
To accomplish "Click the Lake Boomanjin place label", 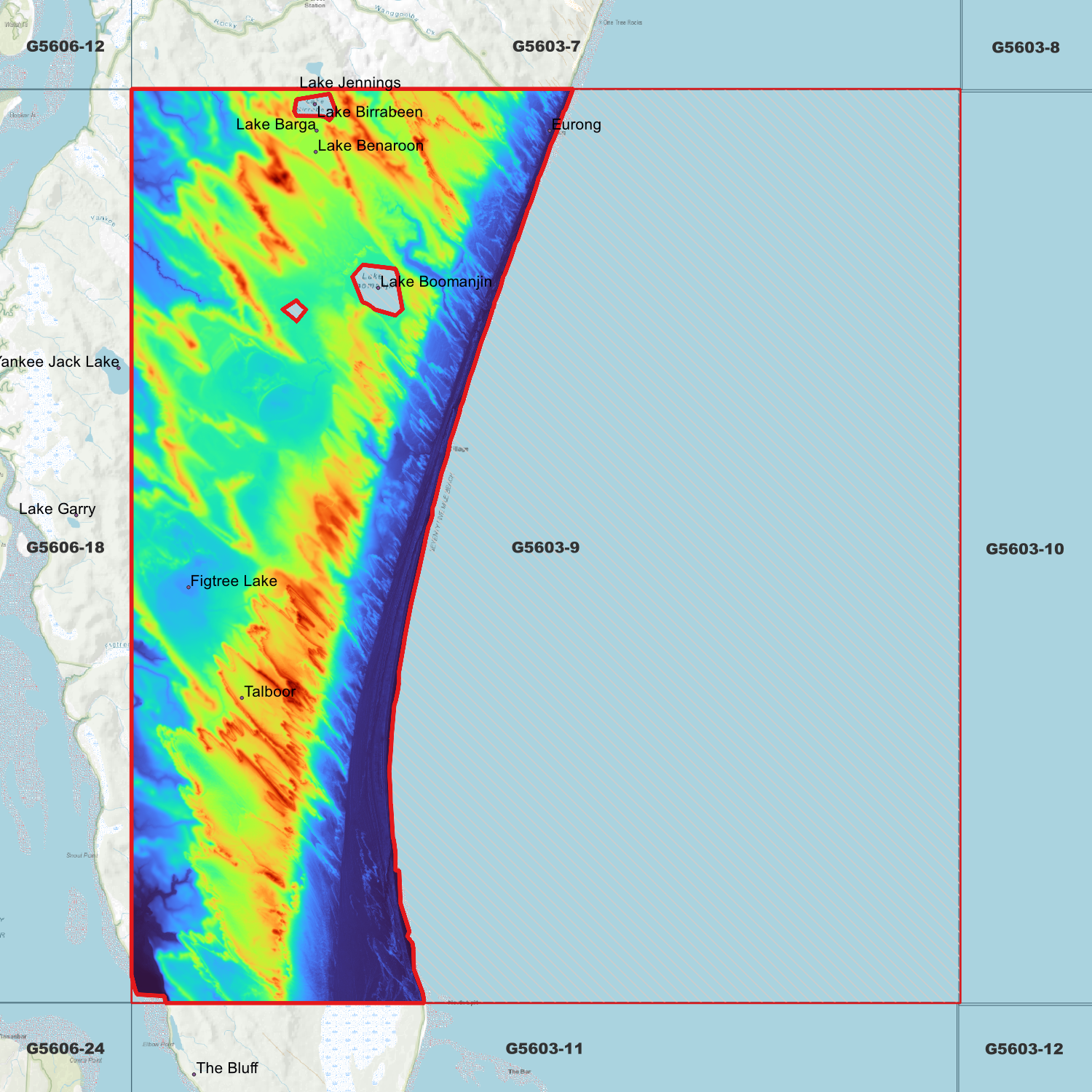I will pos(435,282).
